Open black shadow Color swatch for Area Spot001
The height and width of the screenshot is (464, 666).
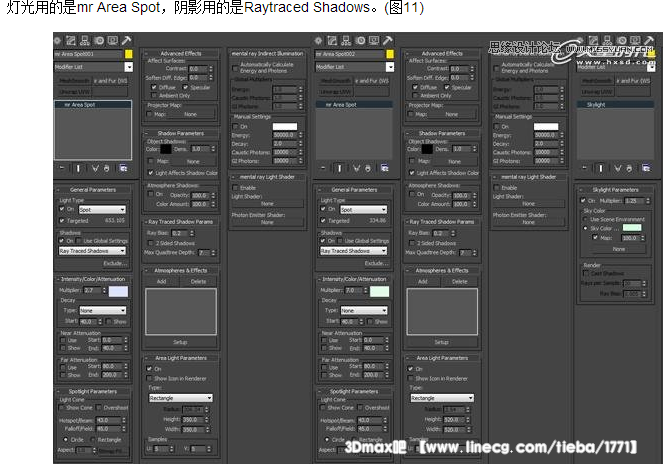tap(166, 149)
